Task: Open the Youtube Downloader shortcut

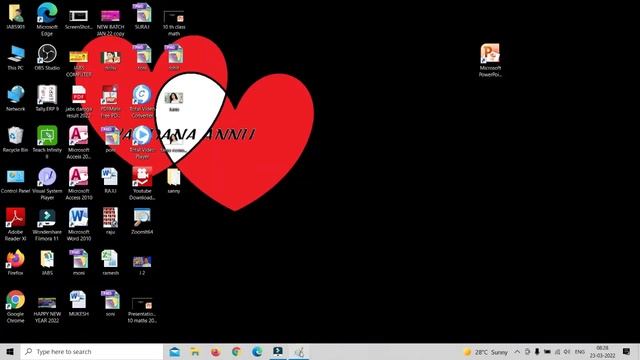Action: pyautogui.click(x=142, y=183)
